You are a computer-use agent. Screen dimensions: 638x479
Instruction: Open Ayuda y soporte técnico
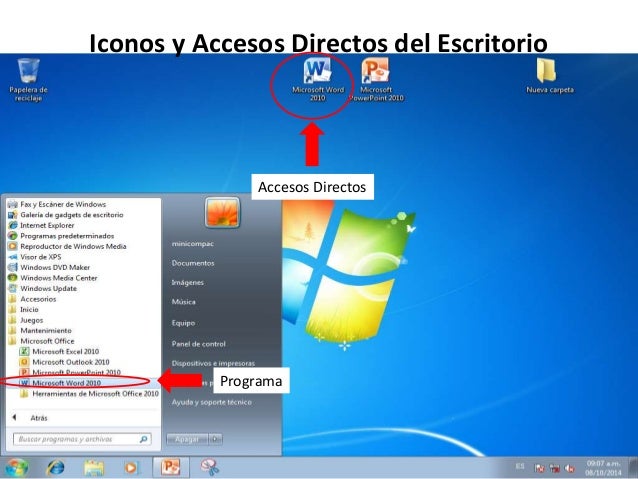pos(212,402)
